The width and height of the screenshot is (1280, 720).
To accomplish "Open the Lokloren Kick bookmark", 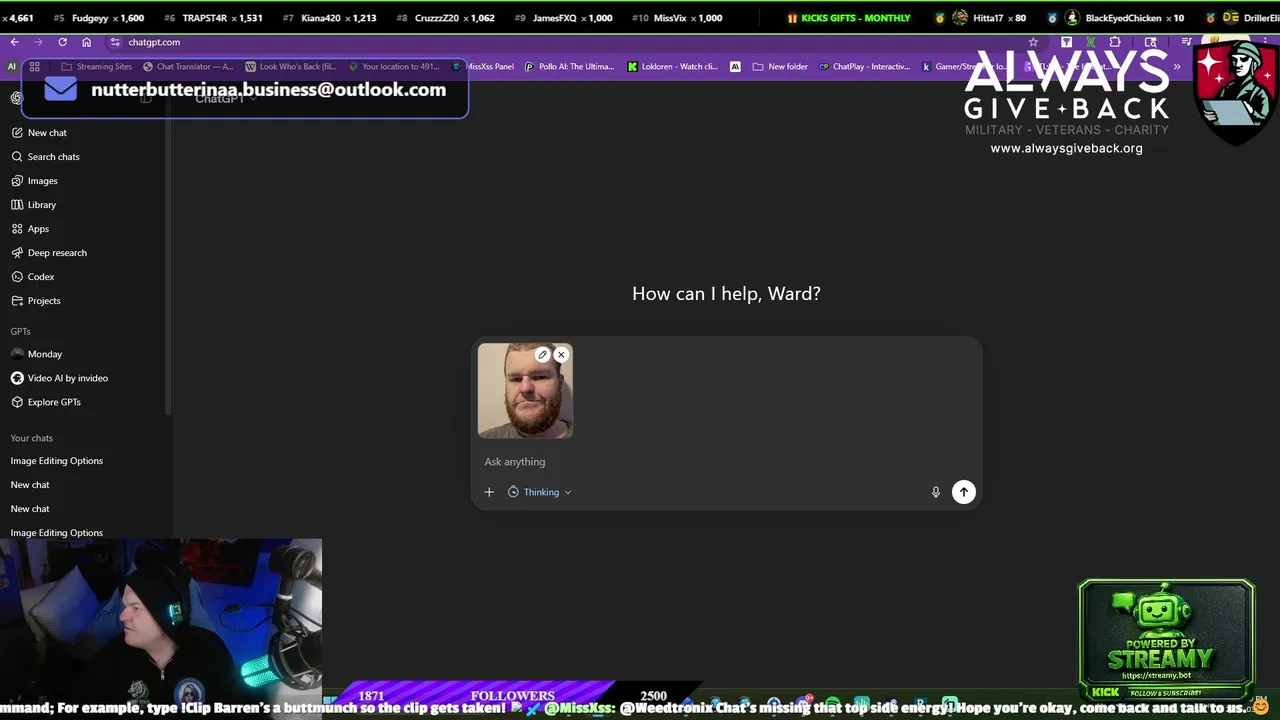I will (x=673, y=66).
